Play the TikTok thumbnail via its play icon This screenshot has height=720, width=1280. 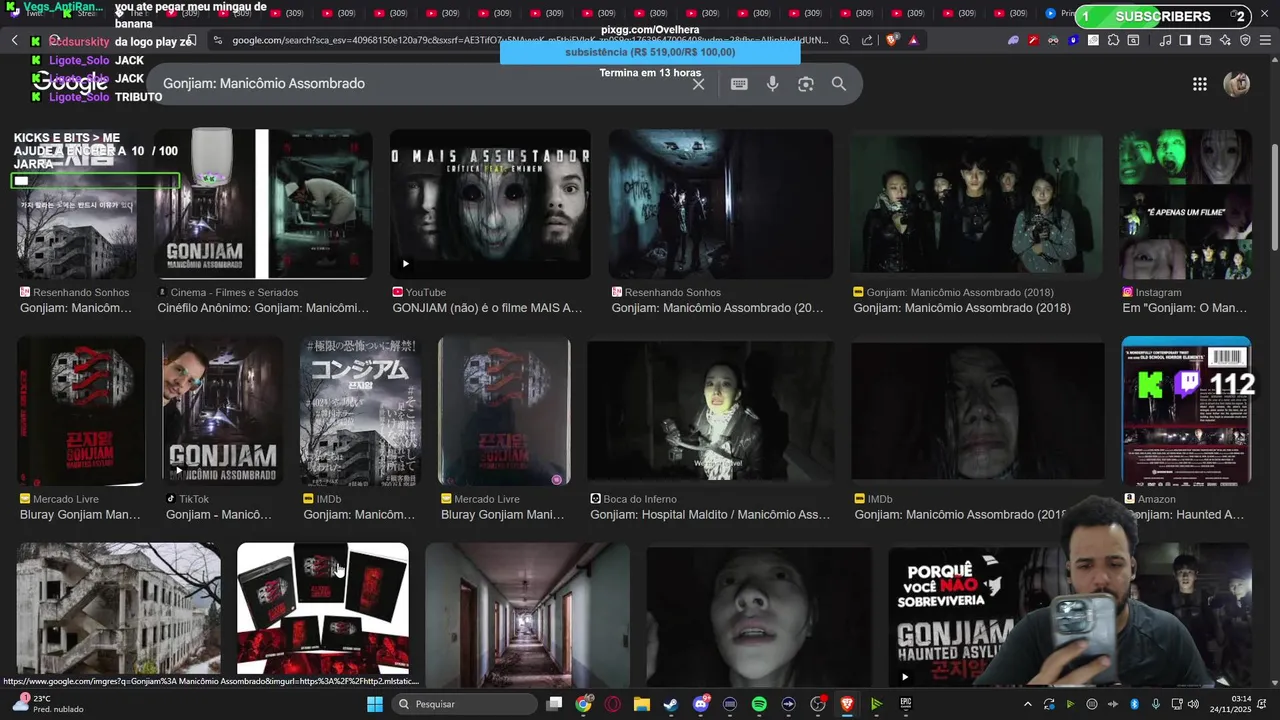[178, 470]
